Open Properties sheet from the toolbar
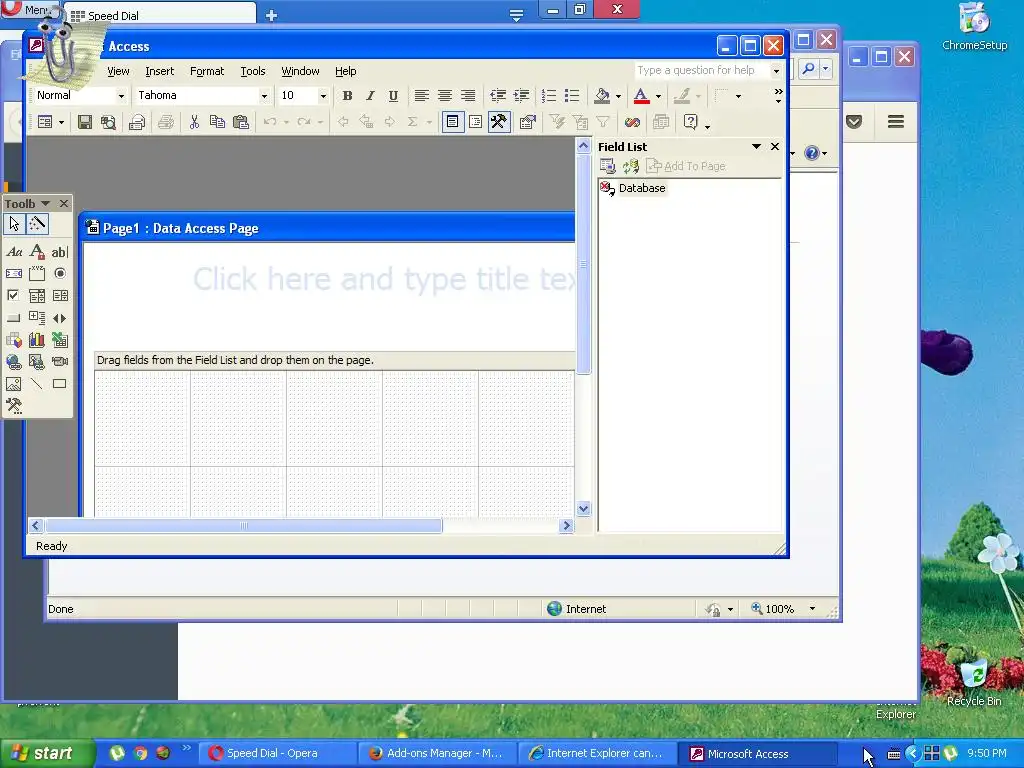 [x=528, y=122]
